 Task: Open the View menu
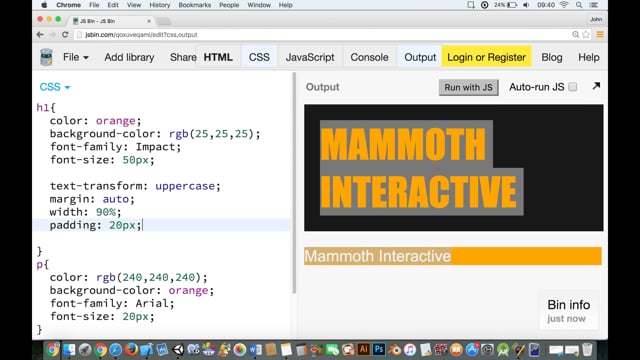click(x=134, y=5)
